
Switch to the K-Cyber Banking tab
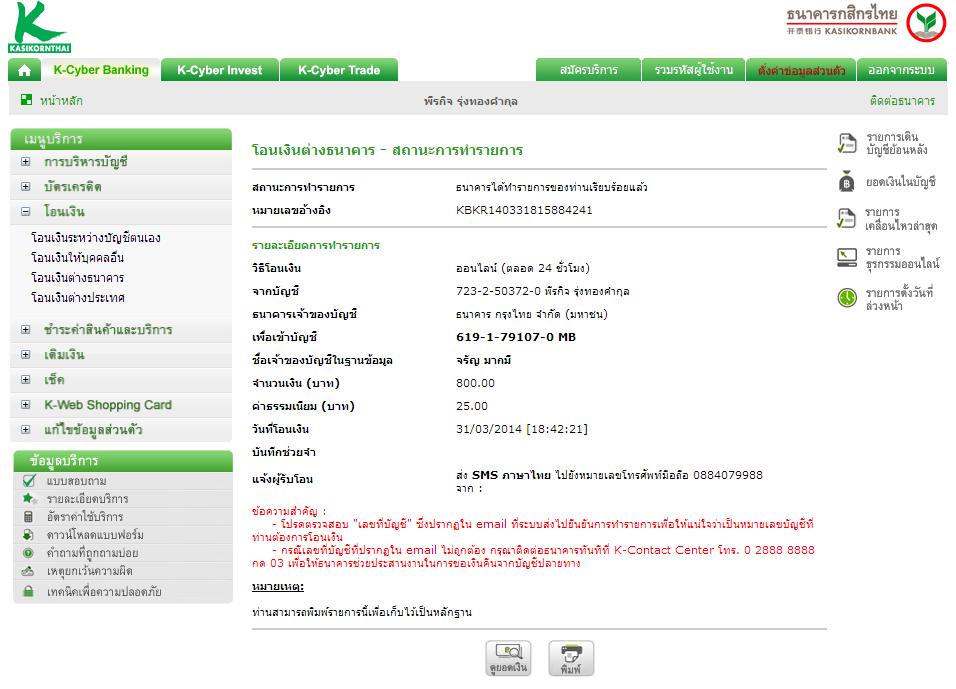(101, 70)
